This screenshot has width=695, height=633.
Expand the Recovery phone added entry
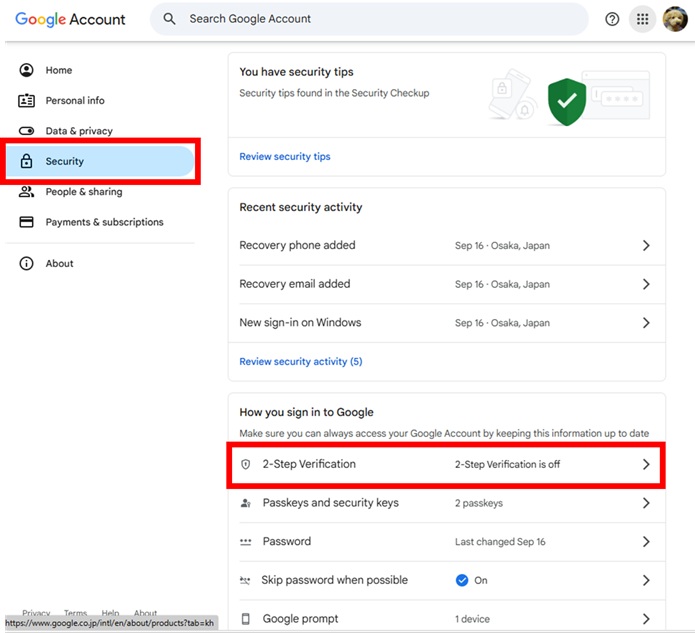pos(646,246)
